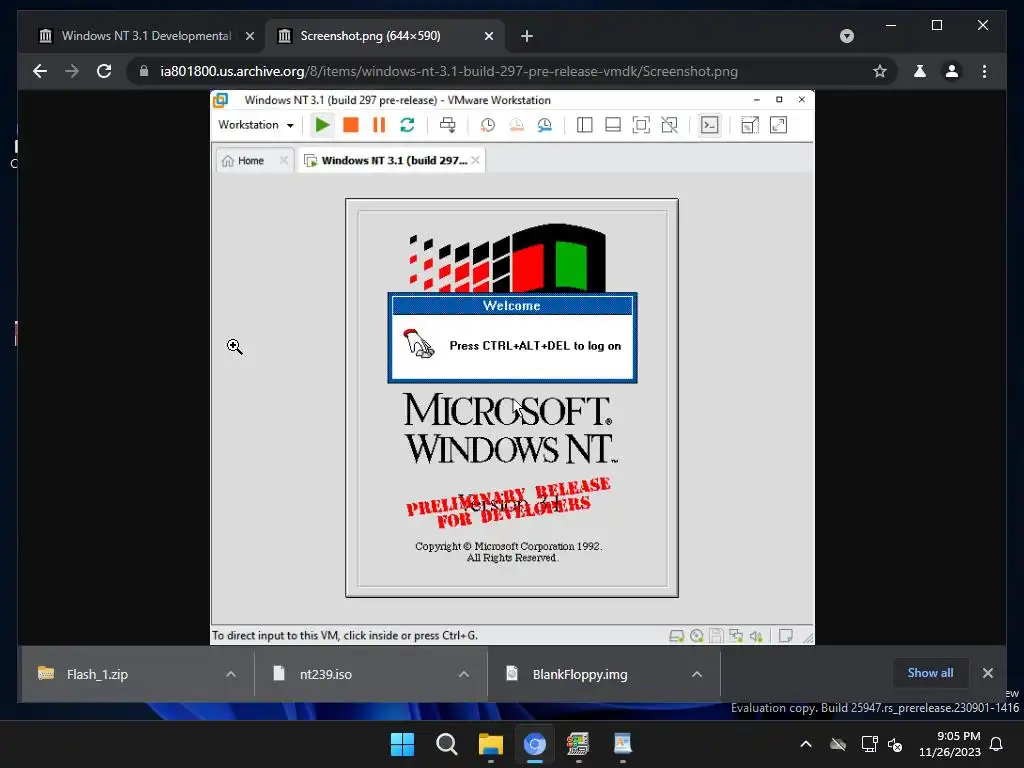Screen dimensions: 1024x768
Task: Open the downloaded nt239.iso file
Action: click(x=325, y=674)
